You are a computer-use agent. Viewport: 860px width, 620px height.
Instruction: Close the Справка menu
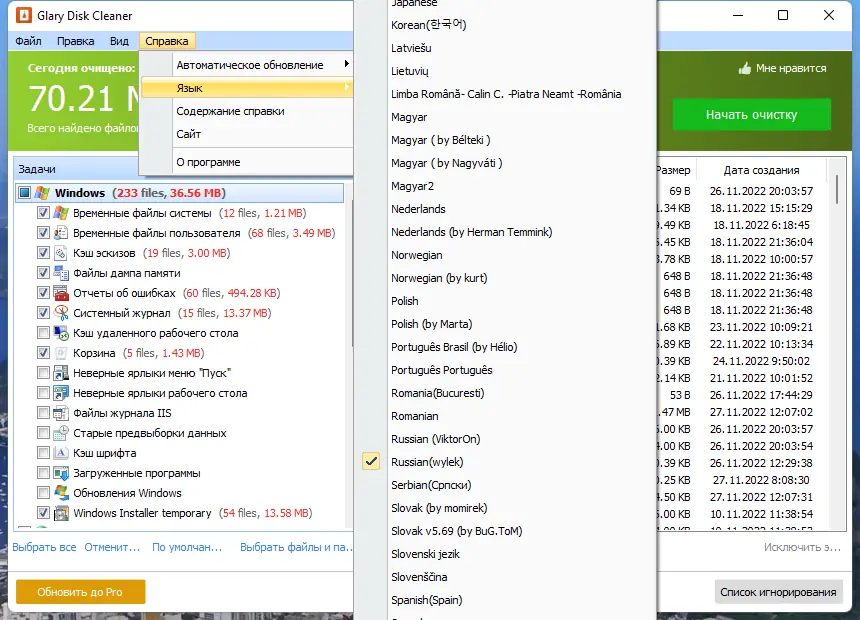167,41
